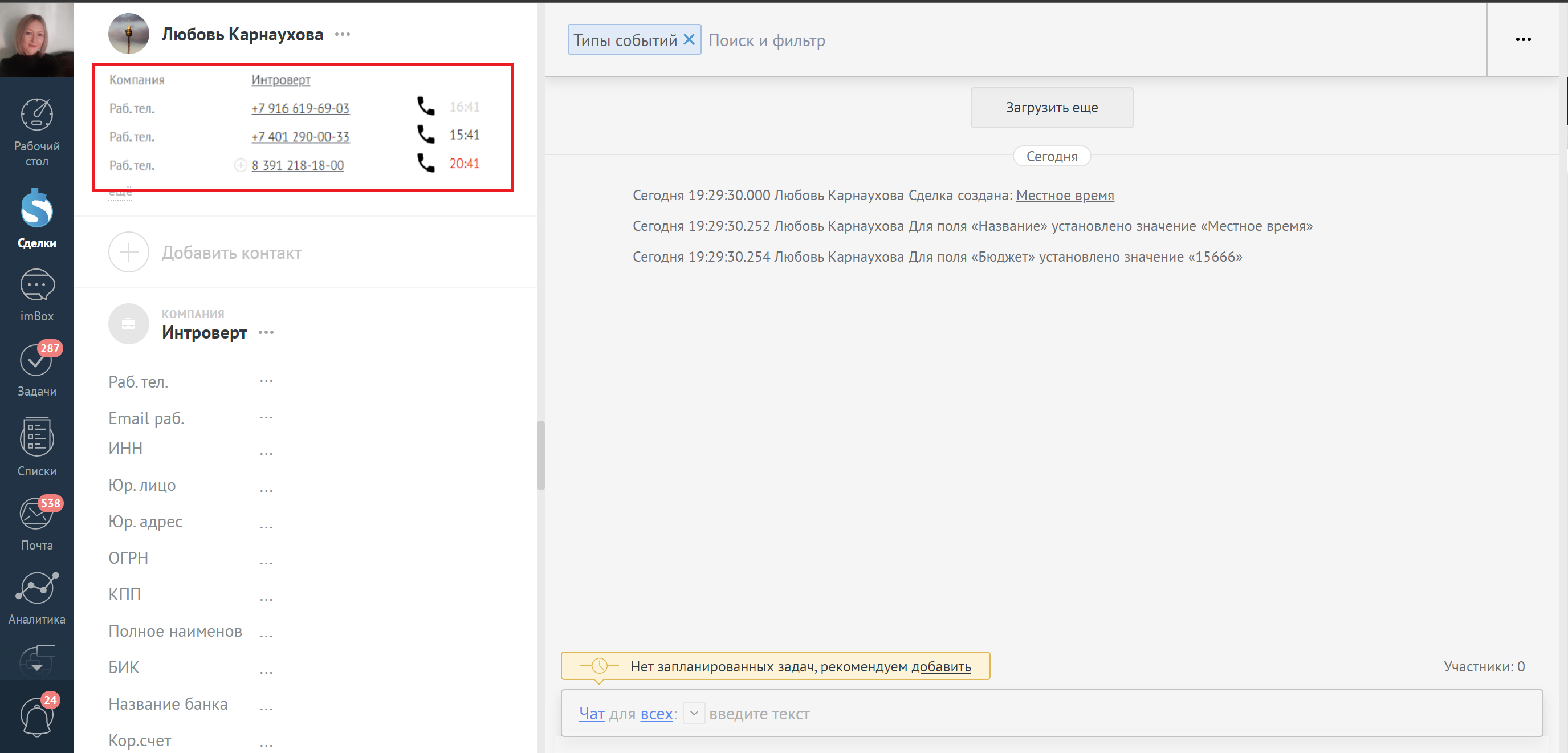Edit the БИК field value
This screenshot has width=1568, height=753.
pos(266,671)
